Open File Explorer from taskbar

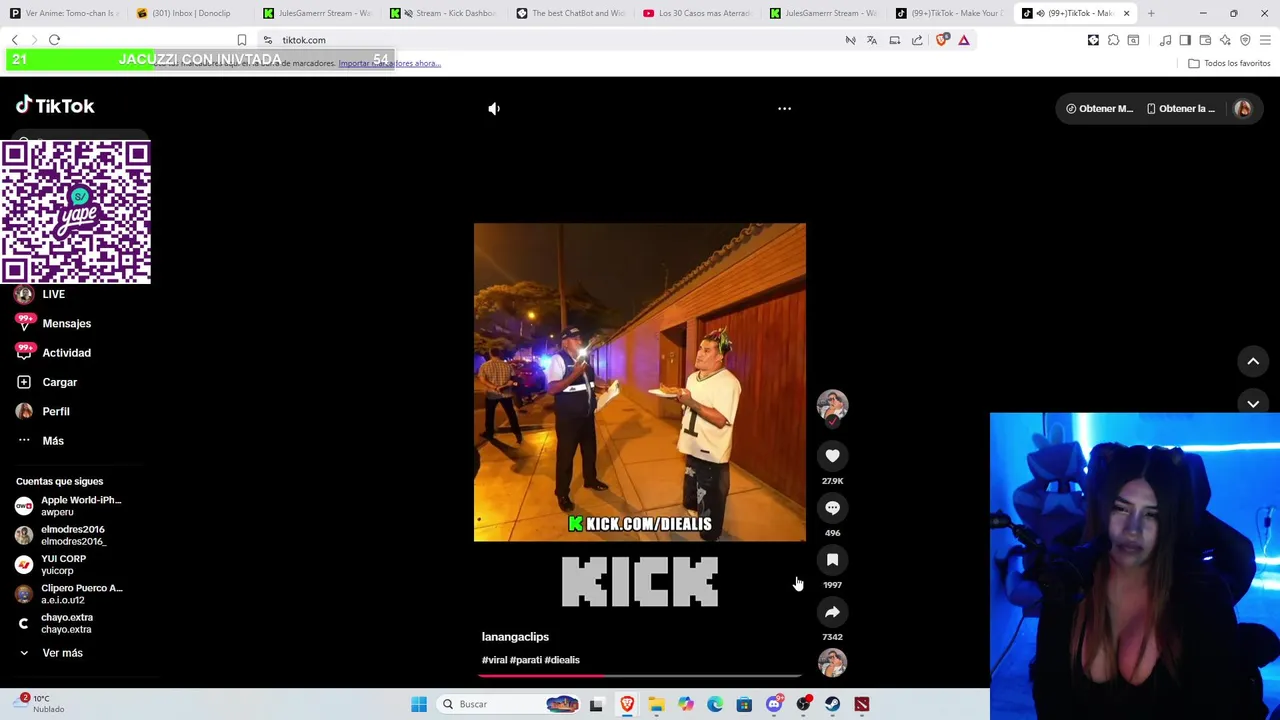[x=656, y=704]
